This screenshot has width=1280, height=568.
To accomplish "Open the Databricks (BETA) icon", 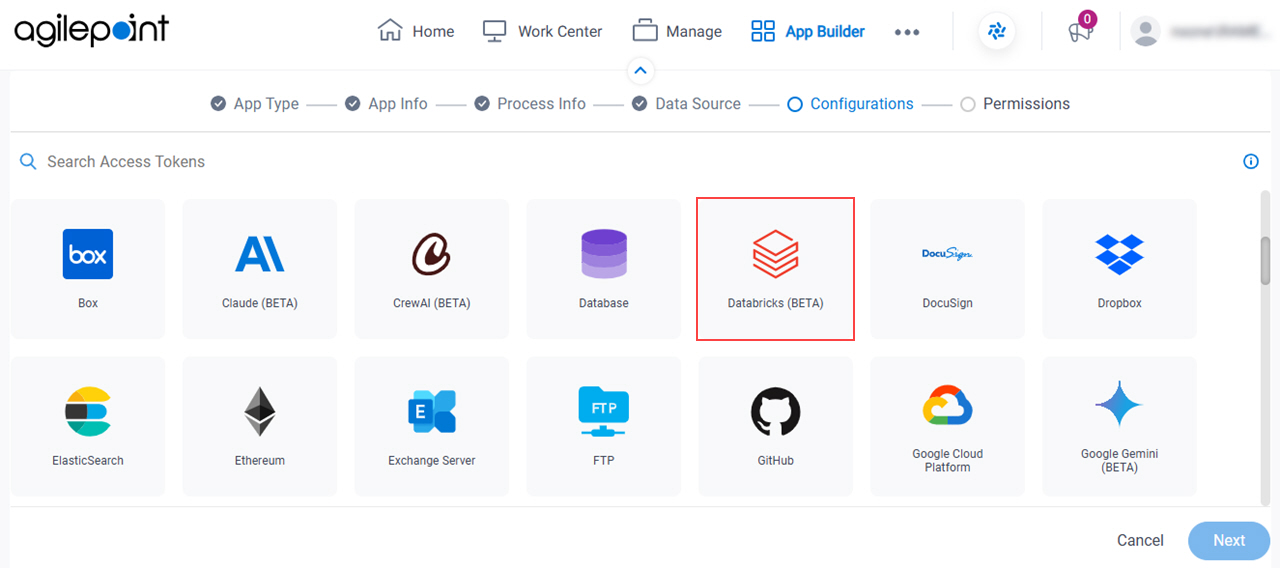I will pyautogui.click(x=776, y=254).
